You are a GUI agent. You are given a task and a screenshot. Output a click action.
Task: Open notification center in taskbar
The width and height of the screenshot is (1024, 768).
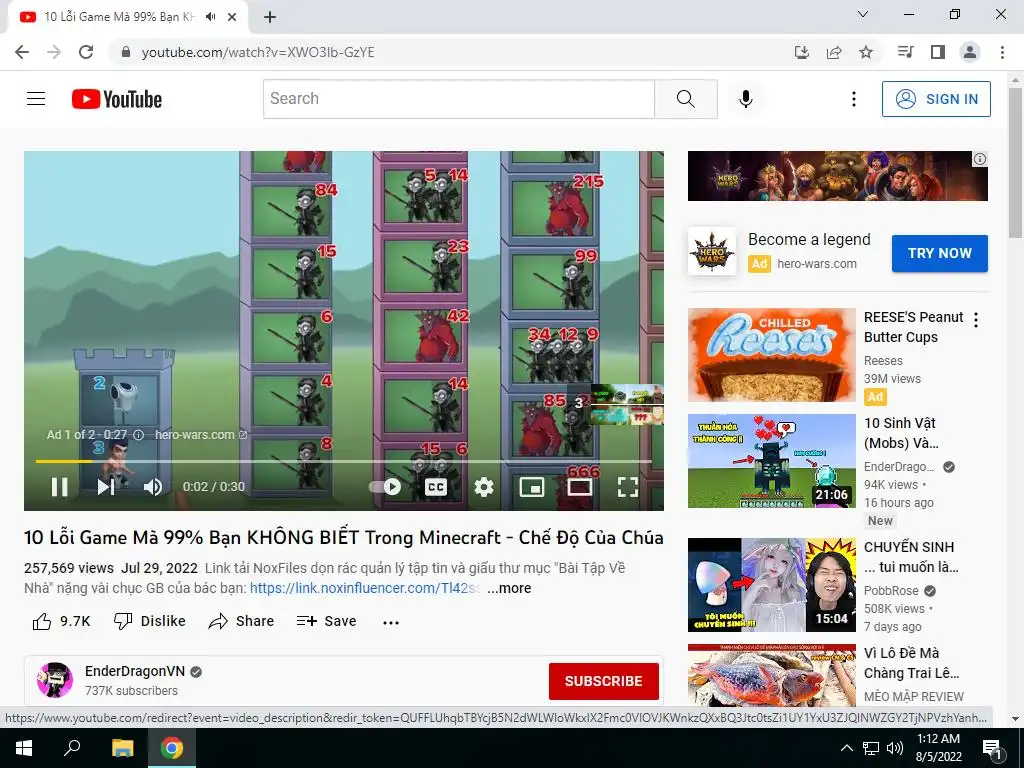(x=992, y=748)
